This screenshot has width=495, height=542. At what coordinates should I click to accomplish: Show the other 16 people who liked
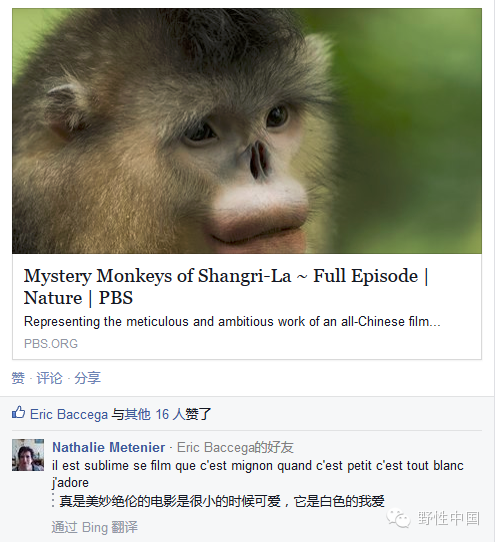tap(161, 414)
